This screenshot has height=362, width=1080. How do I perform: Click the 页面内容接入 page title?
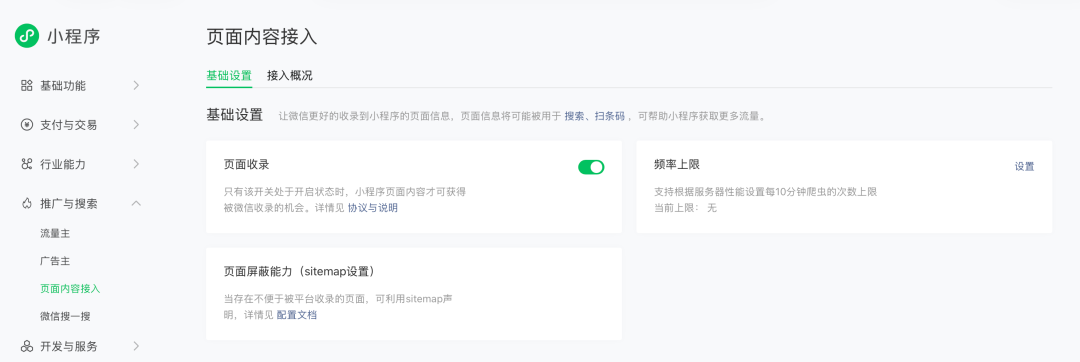(x=262, y=37)
